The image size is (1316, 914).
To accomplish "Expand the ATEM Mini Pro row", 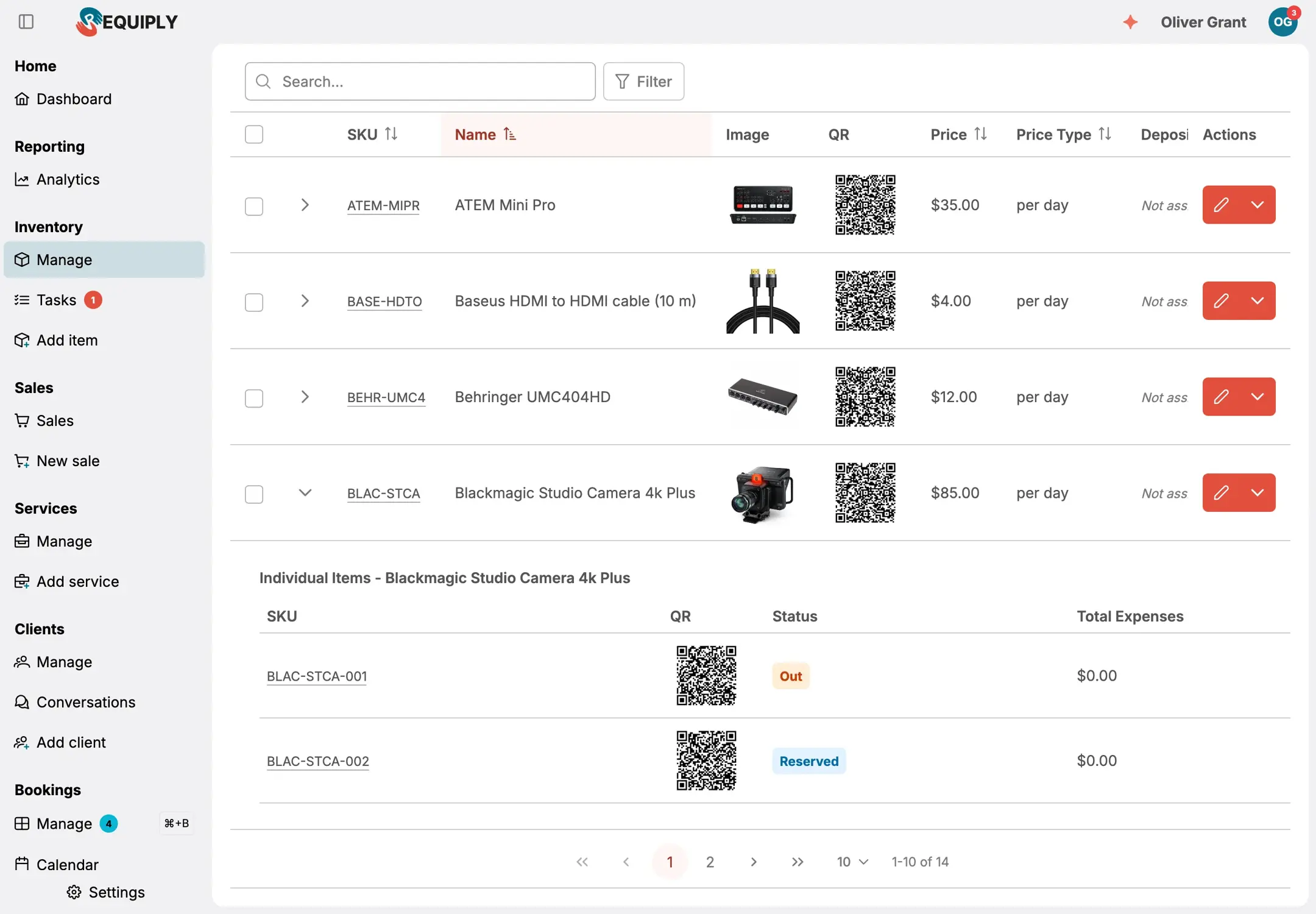I will [x=305, y=205].
